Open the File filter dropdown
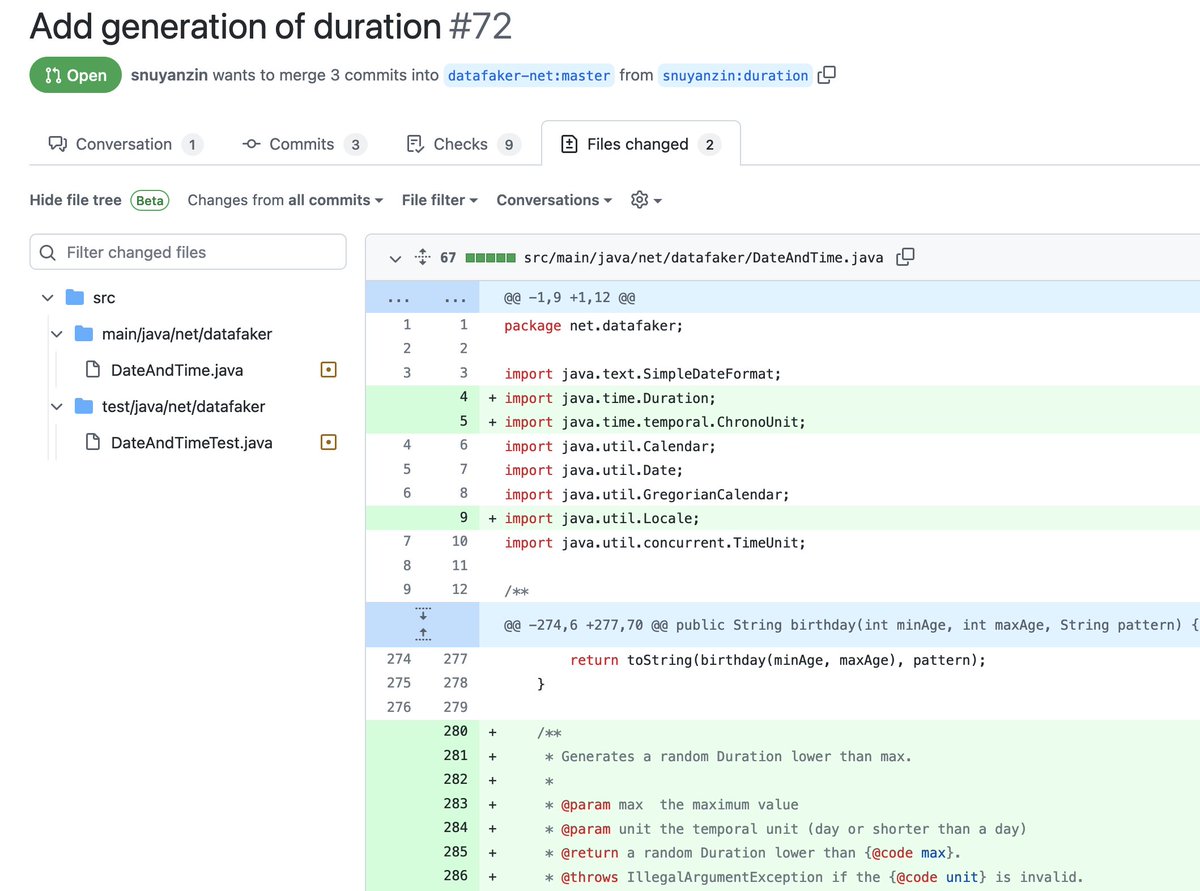Screen dimensions: 1200x891 [439, 200]
